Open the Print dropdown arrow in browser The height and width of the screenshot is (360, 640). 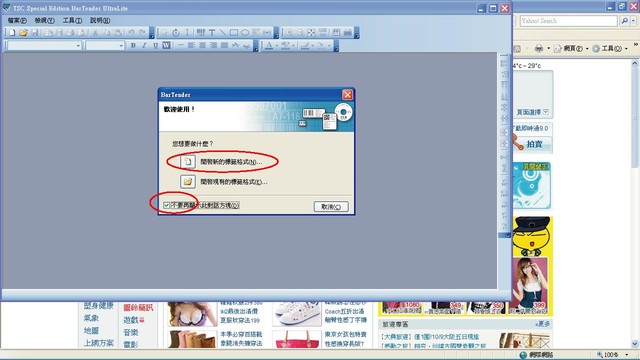pyautogui.click(x=548, y=49)
